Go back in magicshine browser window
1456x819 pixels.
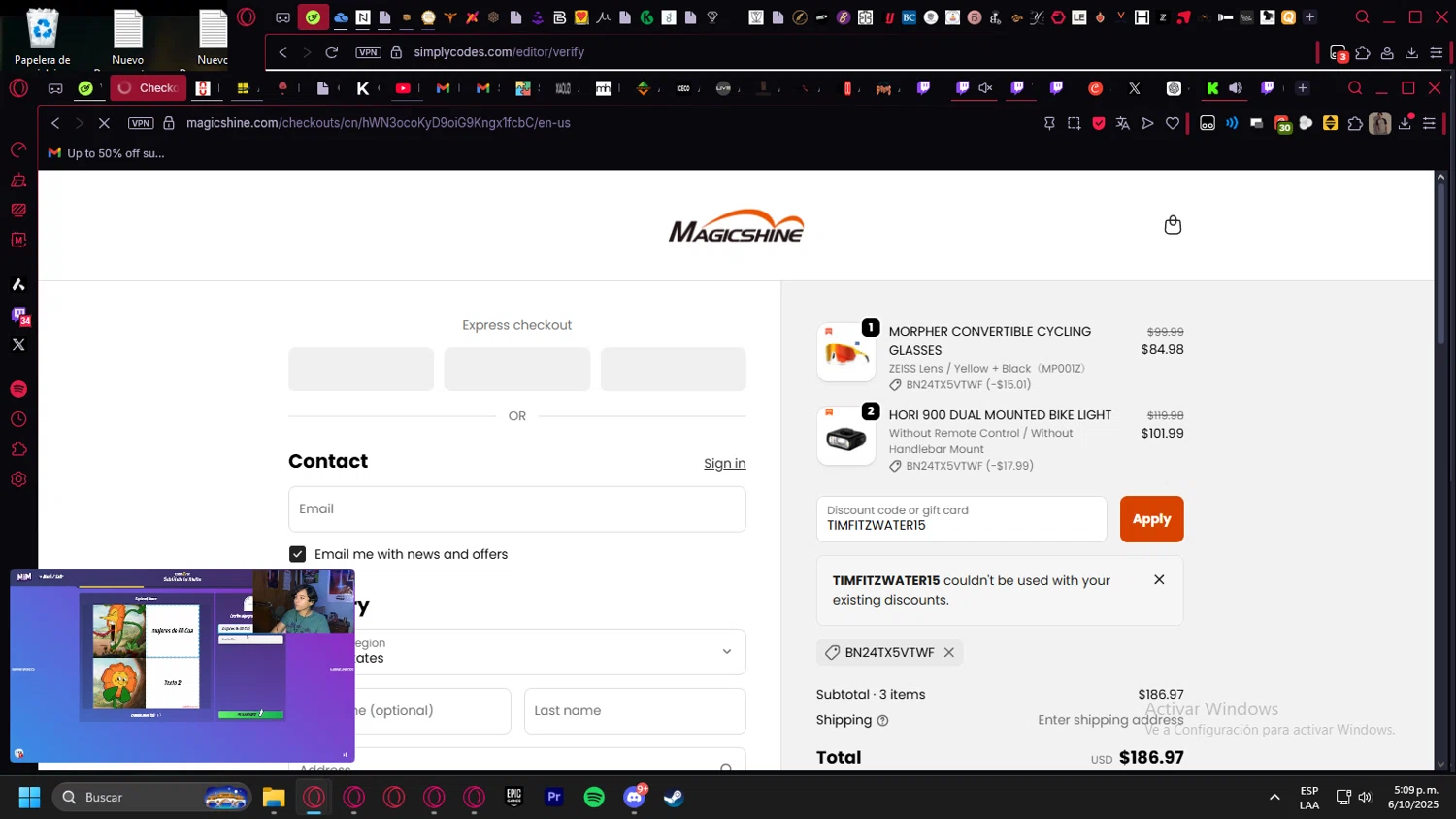tap(55, 123)
